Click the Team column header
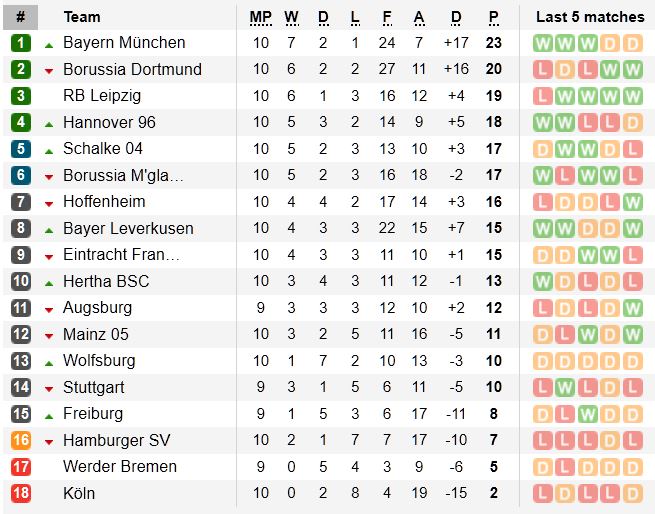This screenshot has width=655, height=514. click(82, 17)
